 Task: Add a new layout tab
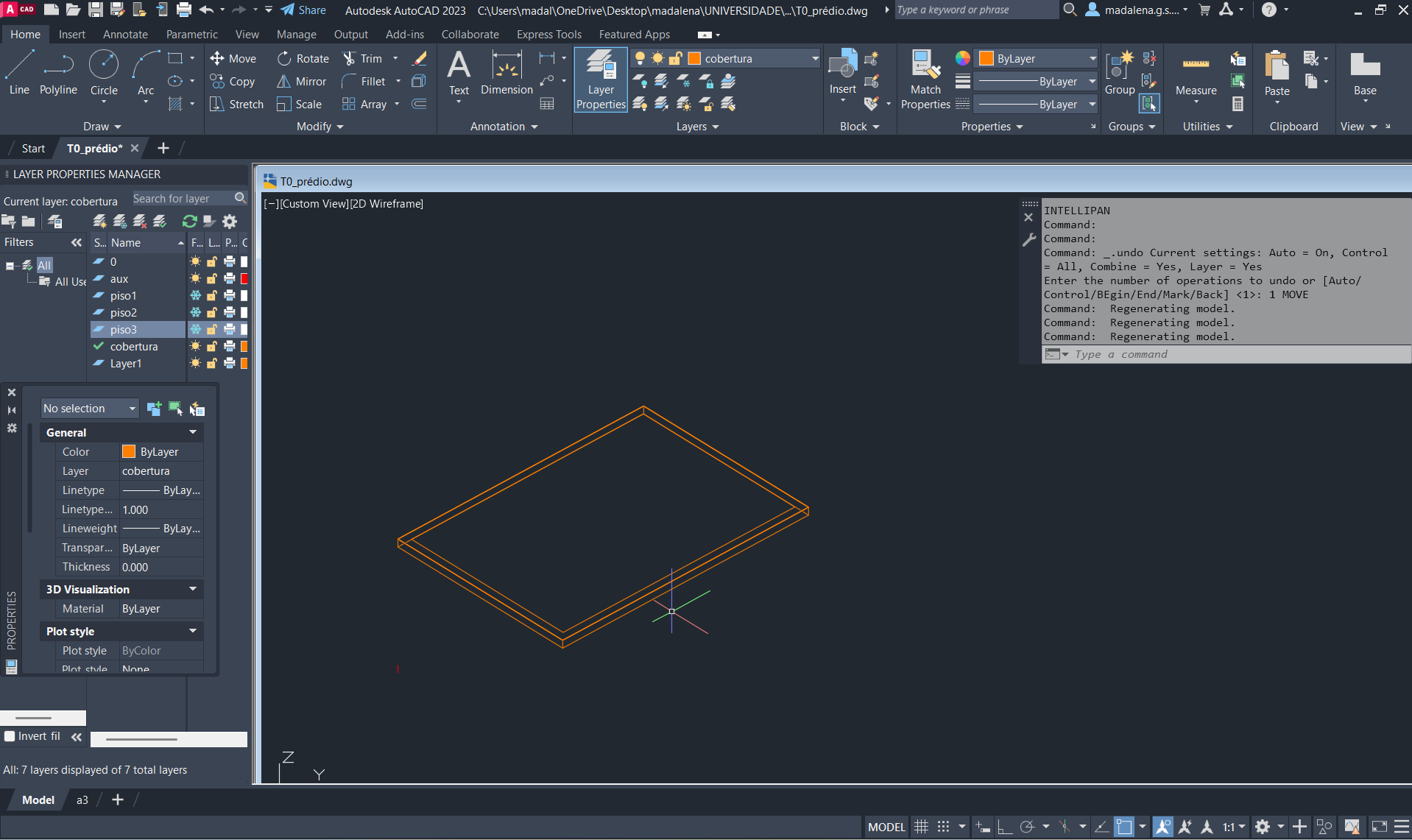click(x=118, y=800)
